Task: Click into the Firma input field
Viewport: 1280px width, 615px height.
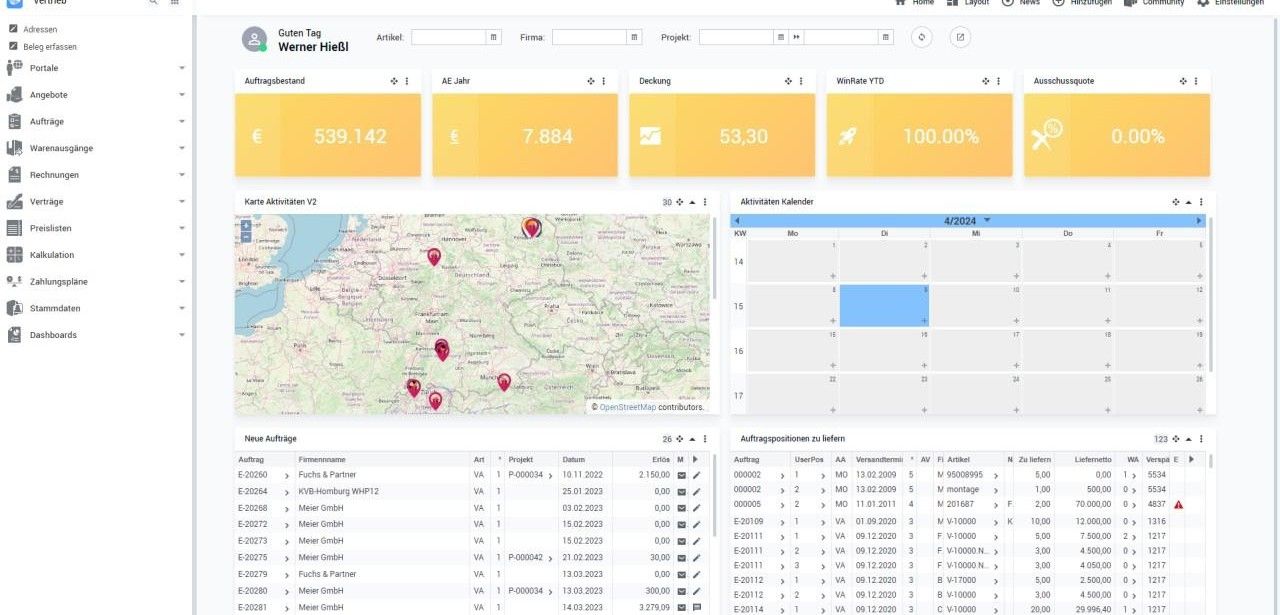Action: [589, 38]
